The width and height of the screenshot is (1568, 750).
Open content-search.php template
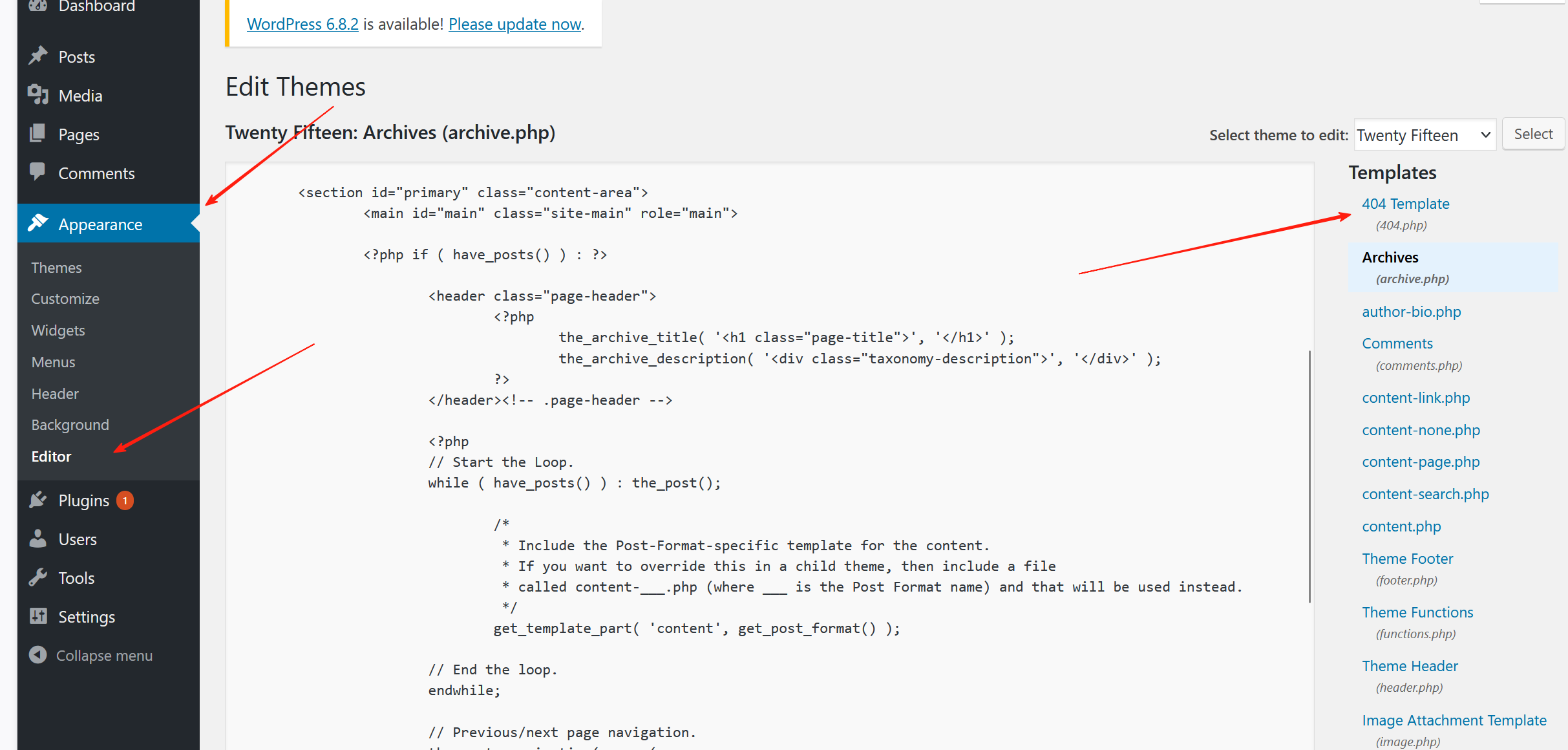[x=1426, y=494]
